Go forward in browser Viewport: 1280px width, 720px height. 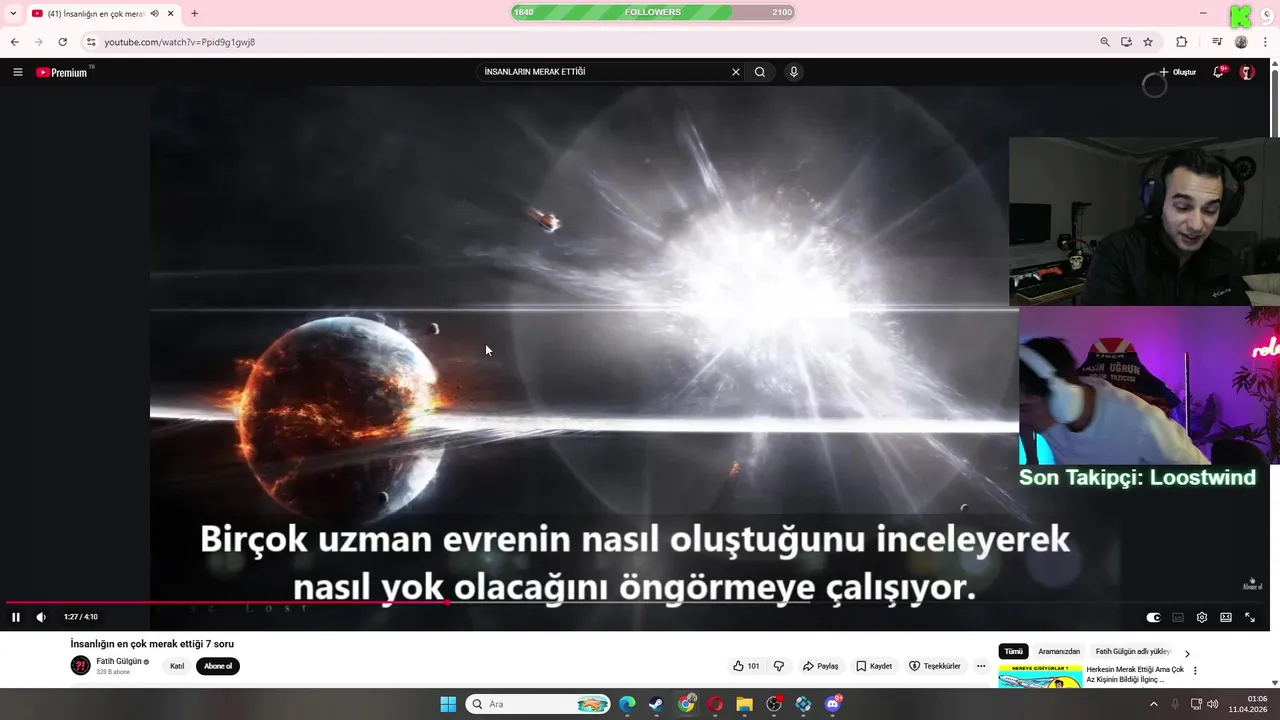pyautogui.click(x=39, y=42)
